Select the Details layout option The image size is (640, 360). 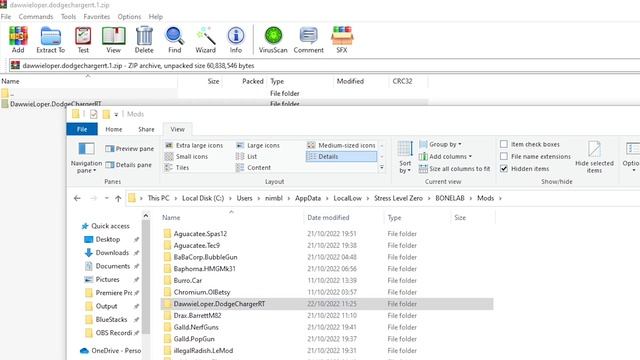341,156
